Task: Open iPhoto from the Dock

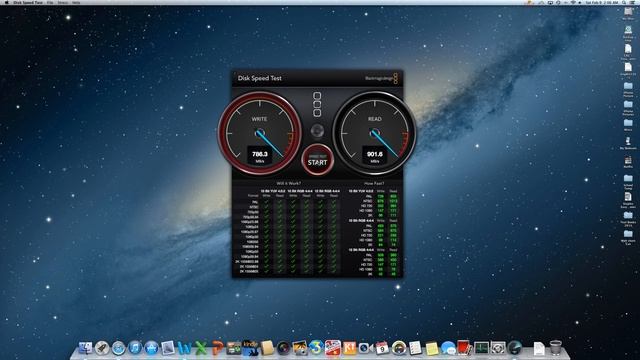Action: coord(300,348)
